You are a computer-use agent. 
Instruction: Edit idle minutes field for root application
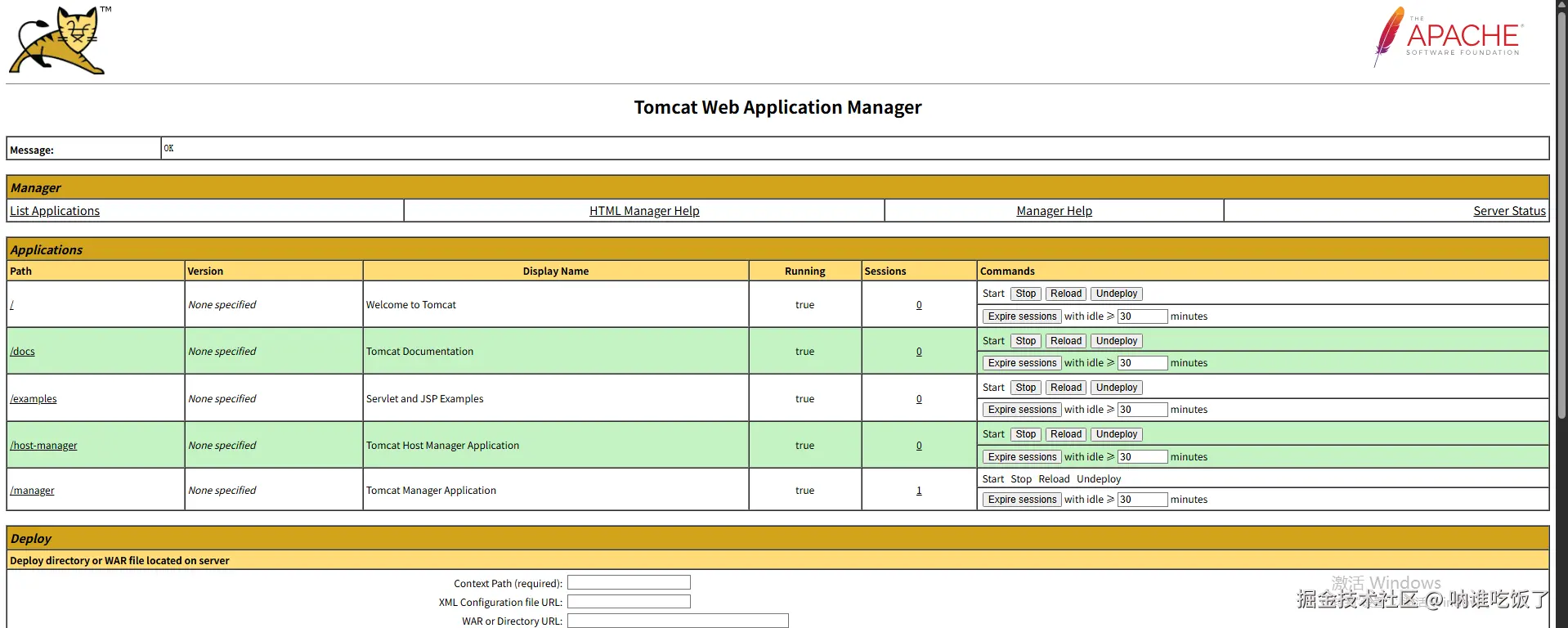point(1142,316)
